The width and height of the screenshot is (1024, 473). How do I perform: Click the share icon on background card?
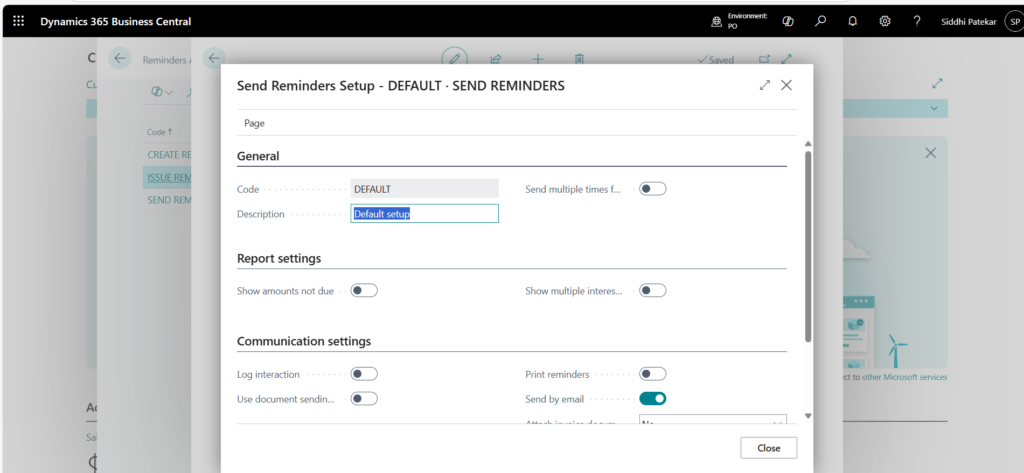click(496, 59)
